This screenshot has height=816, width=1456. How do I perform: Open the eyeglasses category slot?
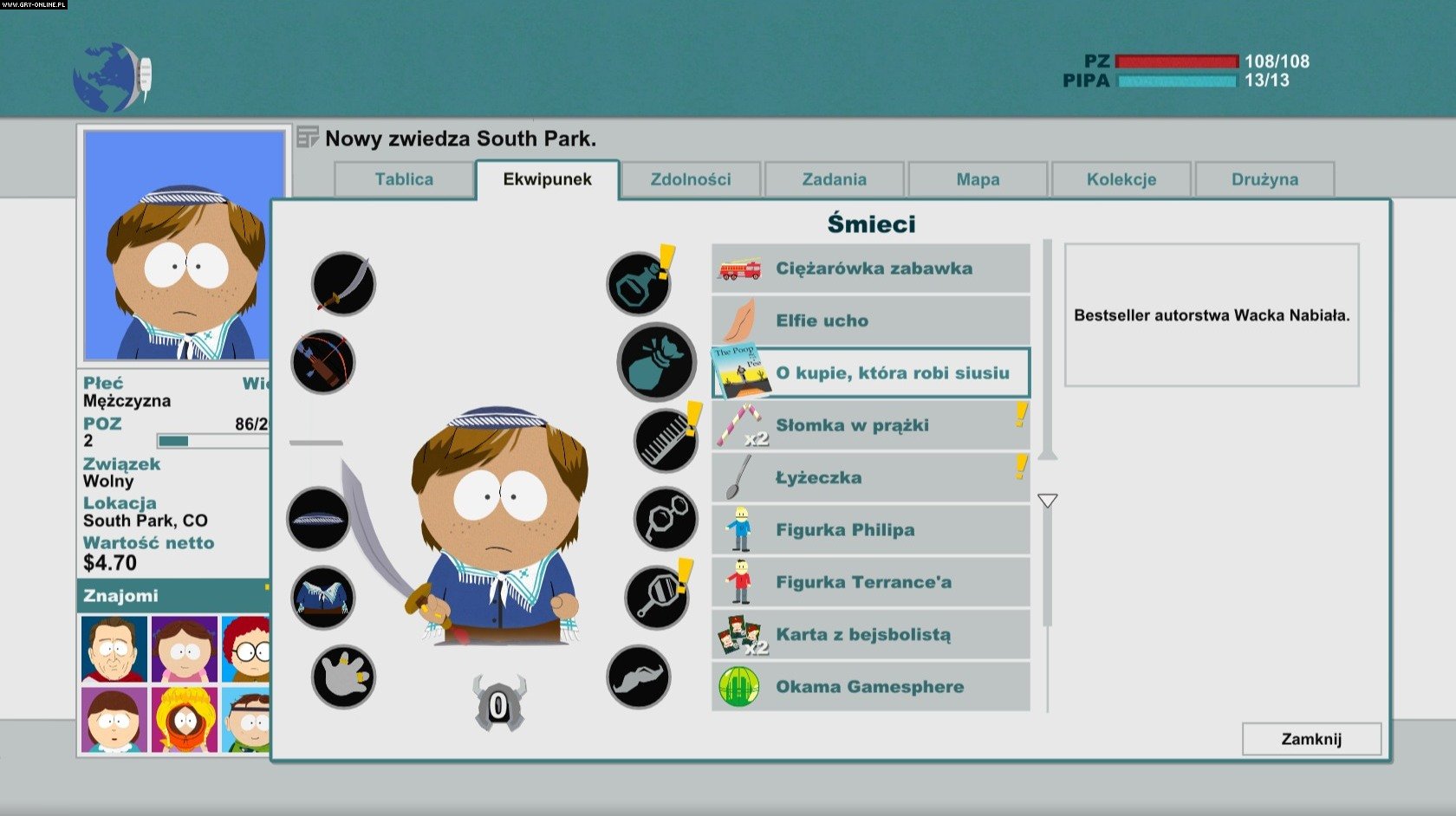tap(666, 519)
